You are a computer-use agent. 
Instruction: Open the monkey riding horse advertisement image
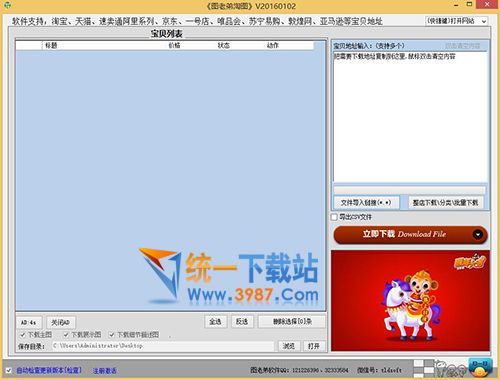click(x=410, y=300)
